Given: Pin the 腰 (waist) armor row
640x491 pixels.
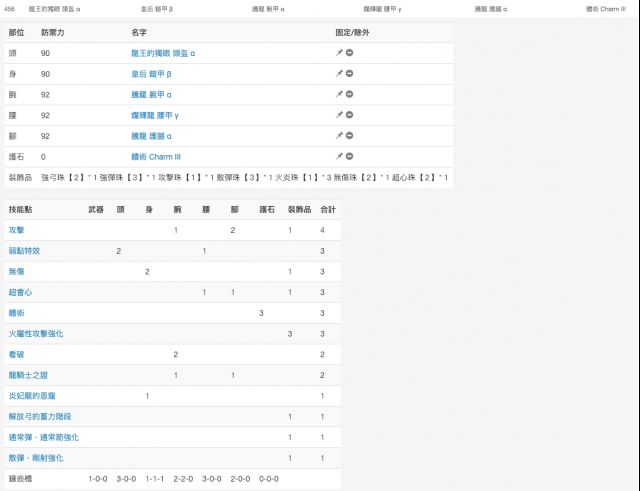Looking at the screenshot, I should click(339, 115).
